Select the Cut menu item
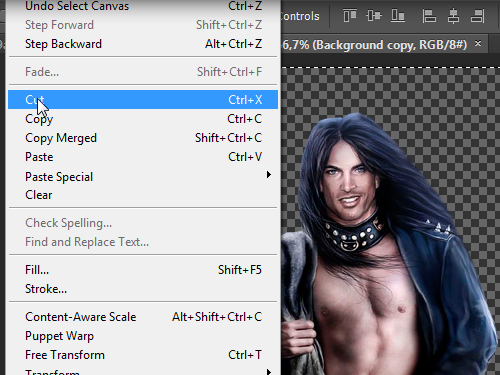Image resolution: width=500 pixels, height=375 pixels. (x=143, y=99)
